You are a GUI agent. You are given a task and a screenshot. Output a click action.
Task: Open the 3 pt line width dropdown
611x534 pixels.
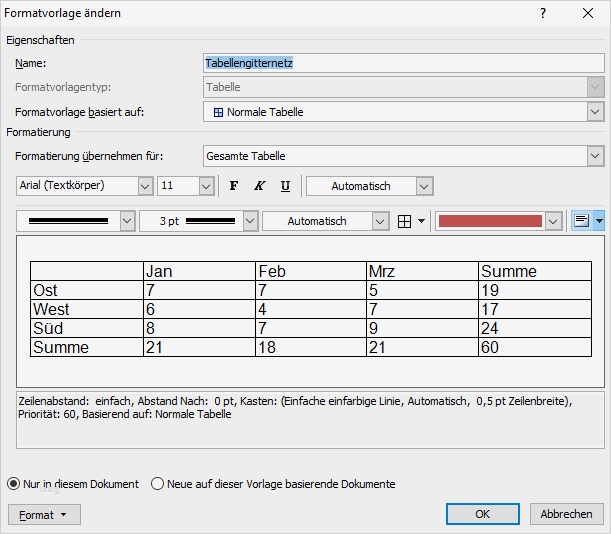click(248, 221)
